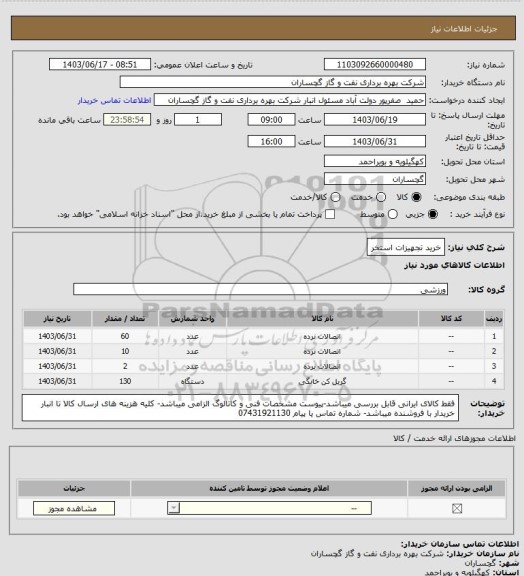The width and height of the screenshot is (524, 576).
Task: Click the اطلاعات تماس سازمان خریدار heading
Action: pyautogui.click(x=460, y=544)
